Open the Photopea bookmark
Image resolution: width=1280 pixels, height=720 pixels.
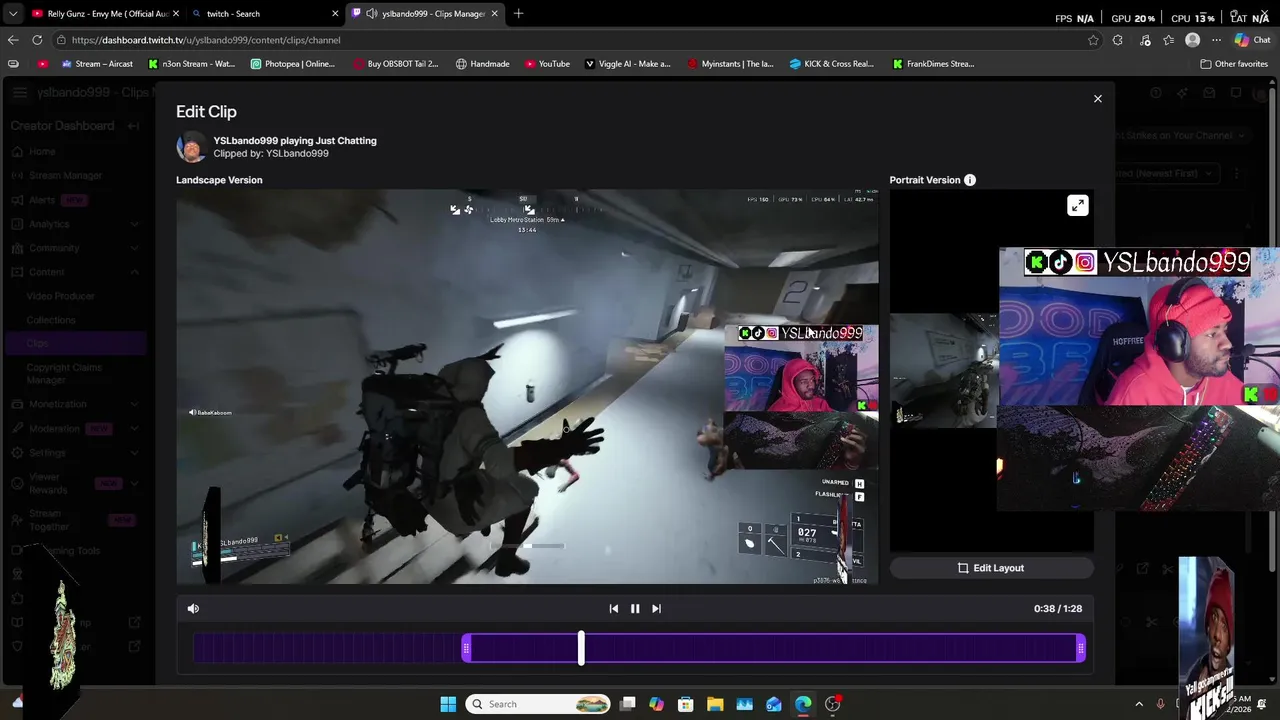click(293, 64)
